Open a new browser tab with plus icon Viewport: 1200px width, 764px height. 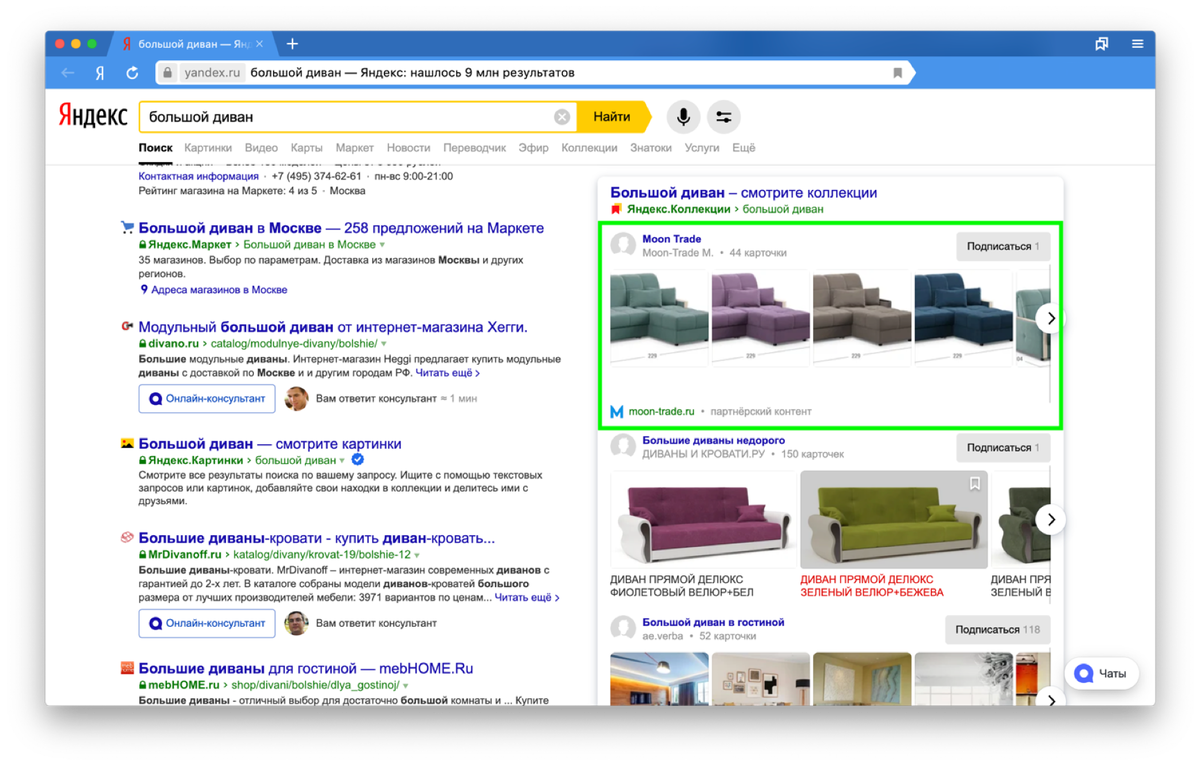[292, 44]
